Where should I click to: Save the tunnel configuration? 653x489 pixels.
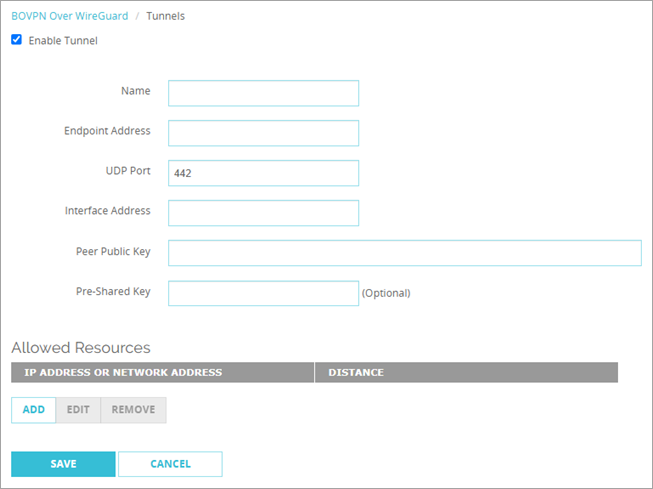pyautogui.click(x=63, y=464)
